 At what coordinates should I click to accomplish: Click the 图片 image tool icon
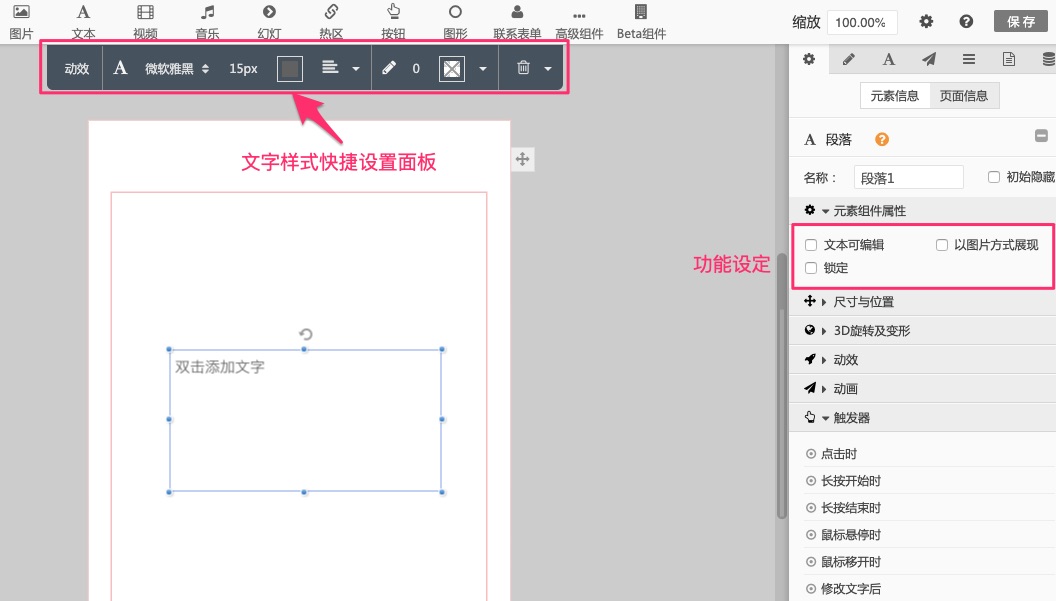pos(21,13)
